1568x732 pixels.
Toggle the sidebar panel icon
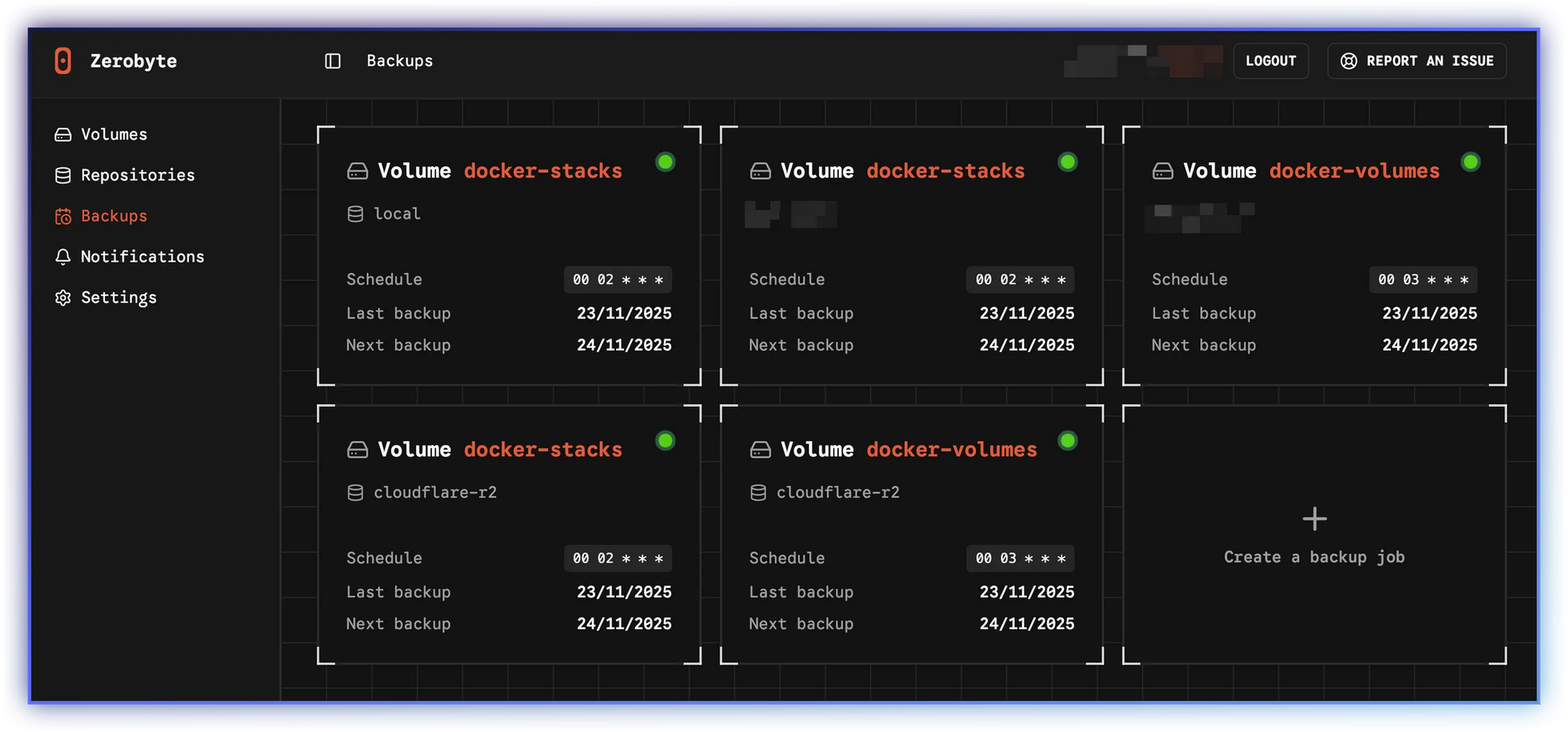click(x=332, y=61)
